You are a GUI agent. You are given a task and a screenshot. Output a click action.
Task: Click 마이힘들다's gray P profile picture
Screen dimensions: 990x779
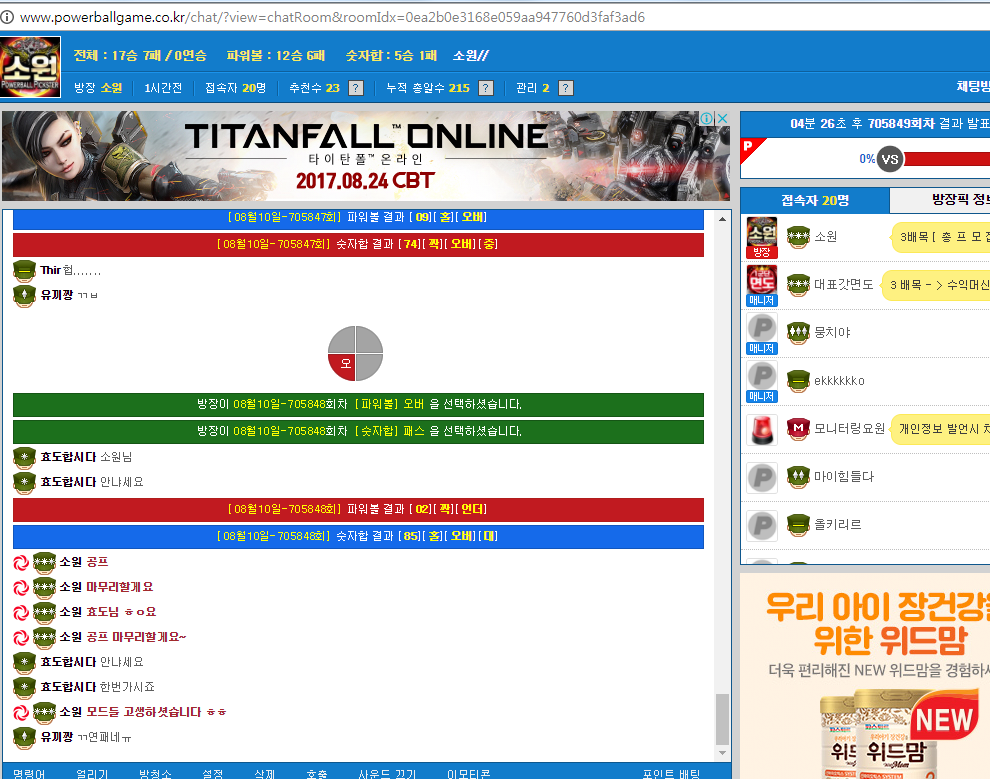pyautogui.click(x=762, y=477)
